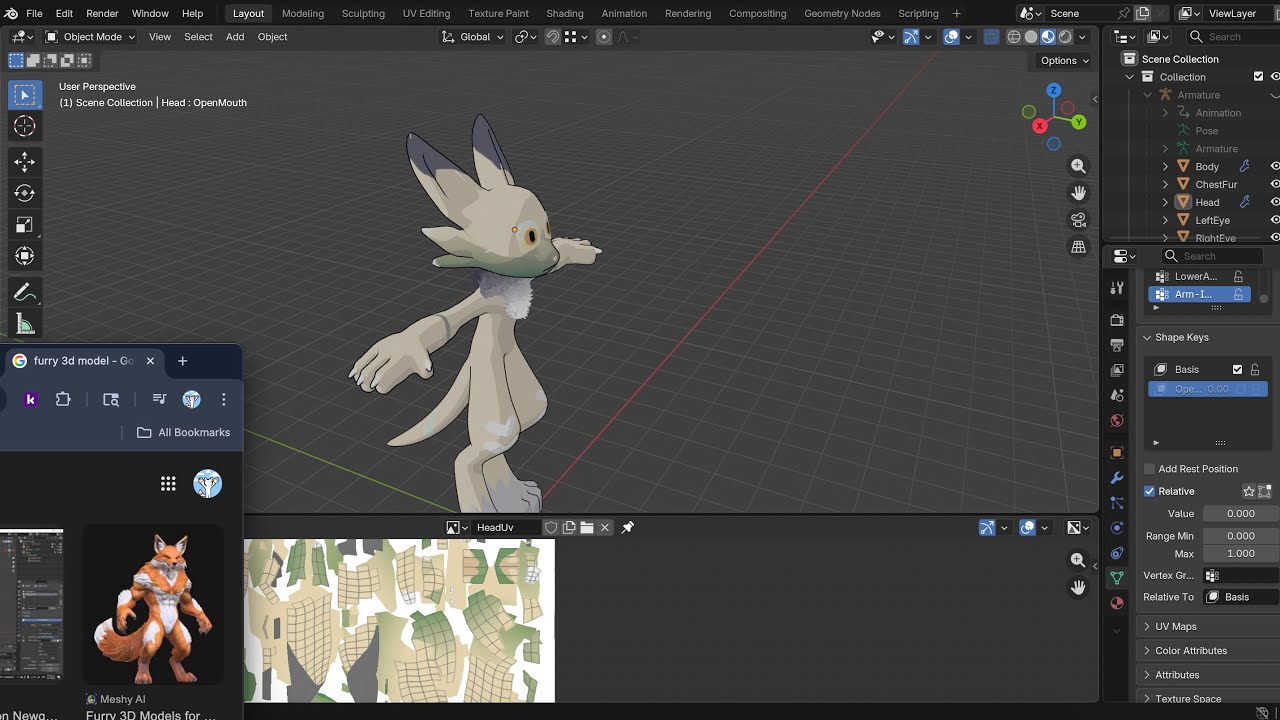Viewport: 1280px width, 720px height.
Task: Click the Value field showing 0.000
Action: pos(1241,514)
